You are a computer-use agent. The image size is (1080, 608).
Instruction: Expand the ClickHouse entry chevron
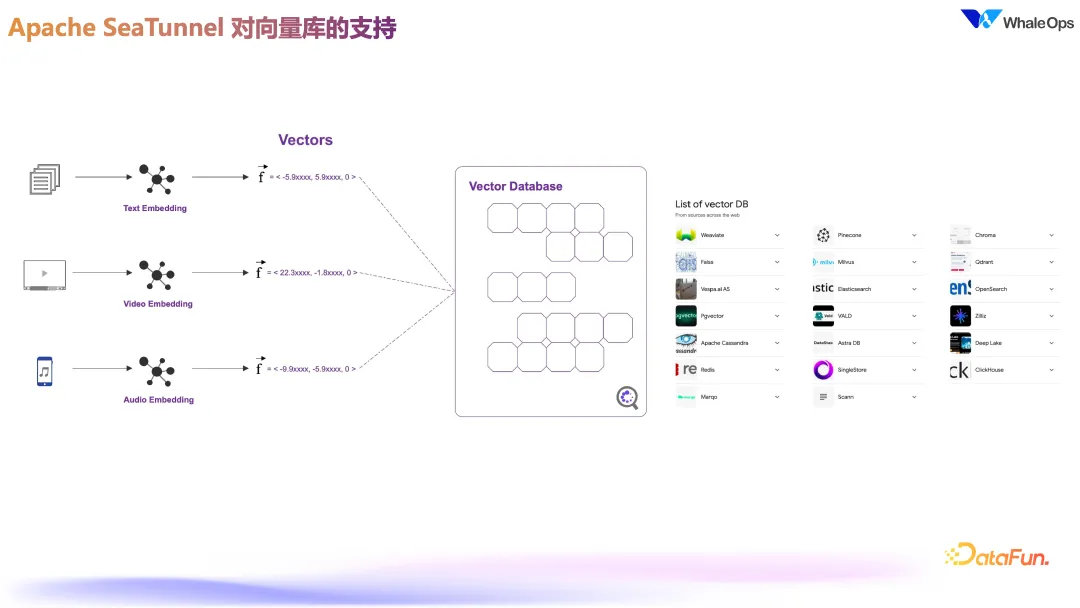click(1051, 370)
